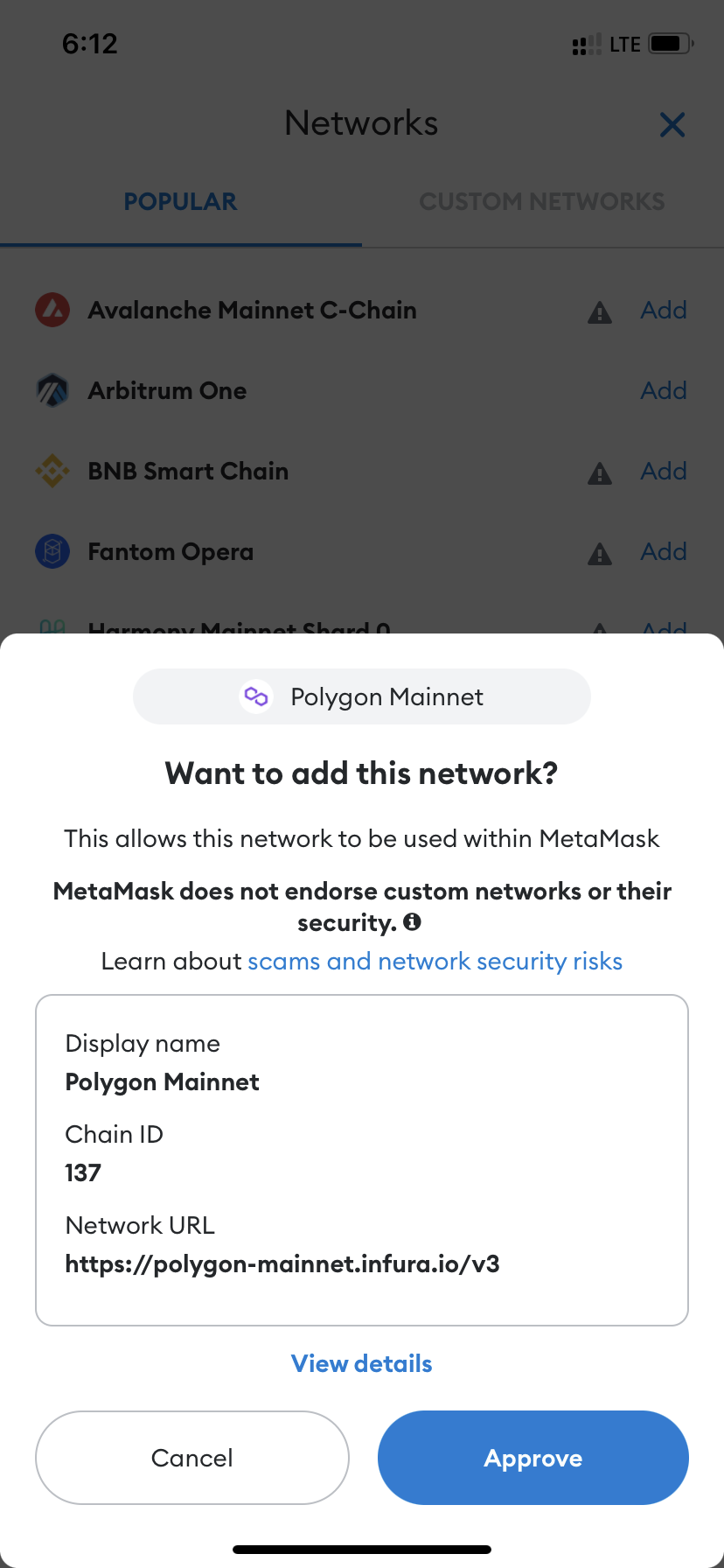
Task: Cancel the add network request
Action: click(x=192, y=1458)
